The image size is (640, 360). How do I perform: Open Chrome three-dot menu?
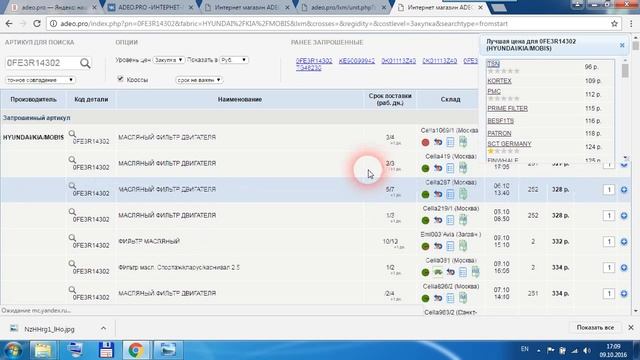[x=631, y=24]
